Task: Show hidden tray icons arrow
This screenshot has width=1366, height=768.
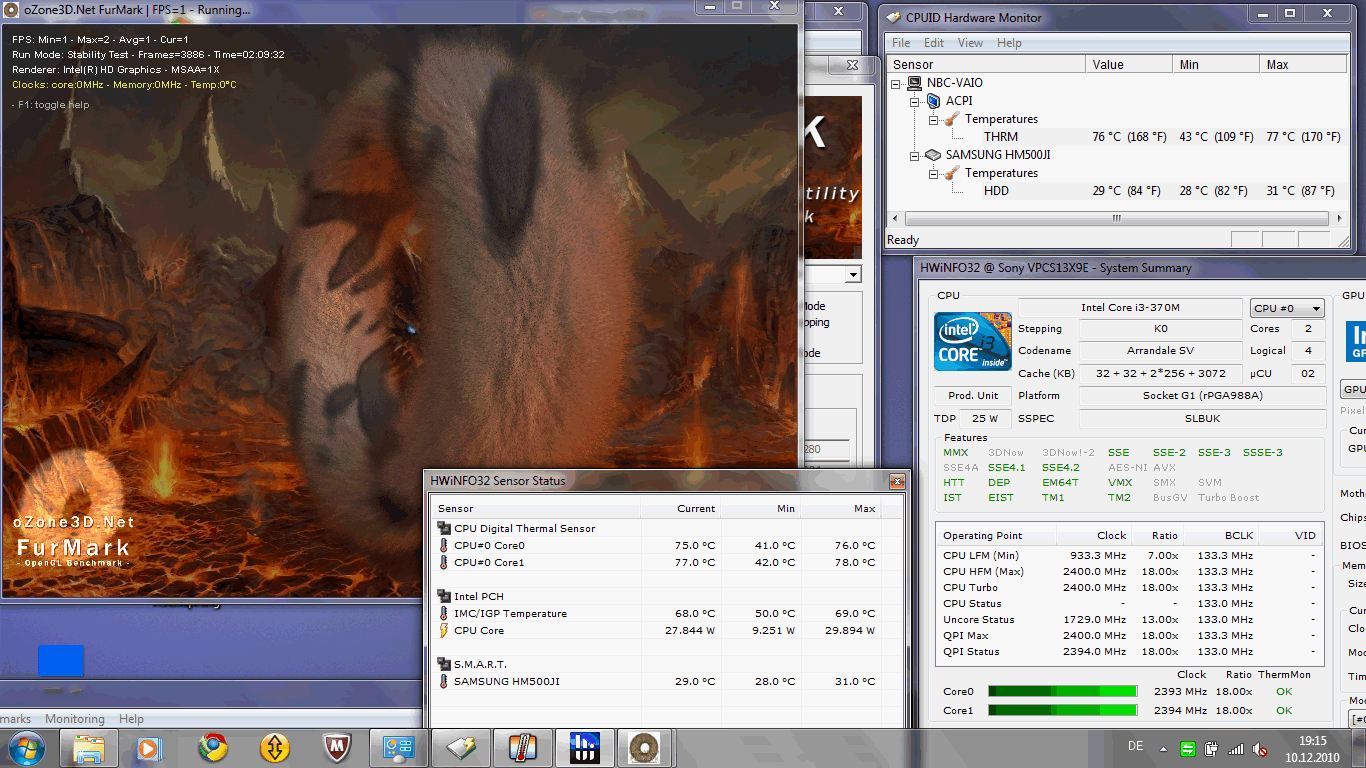Action: coord(1164,748)
